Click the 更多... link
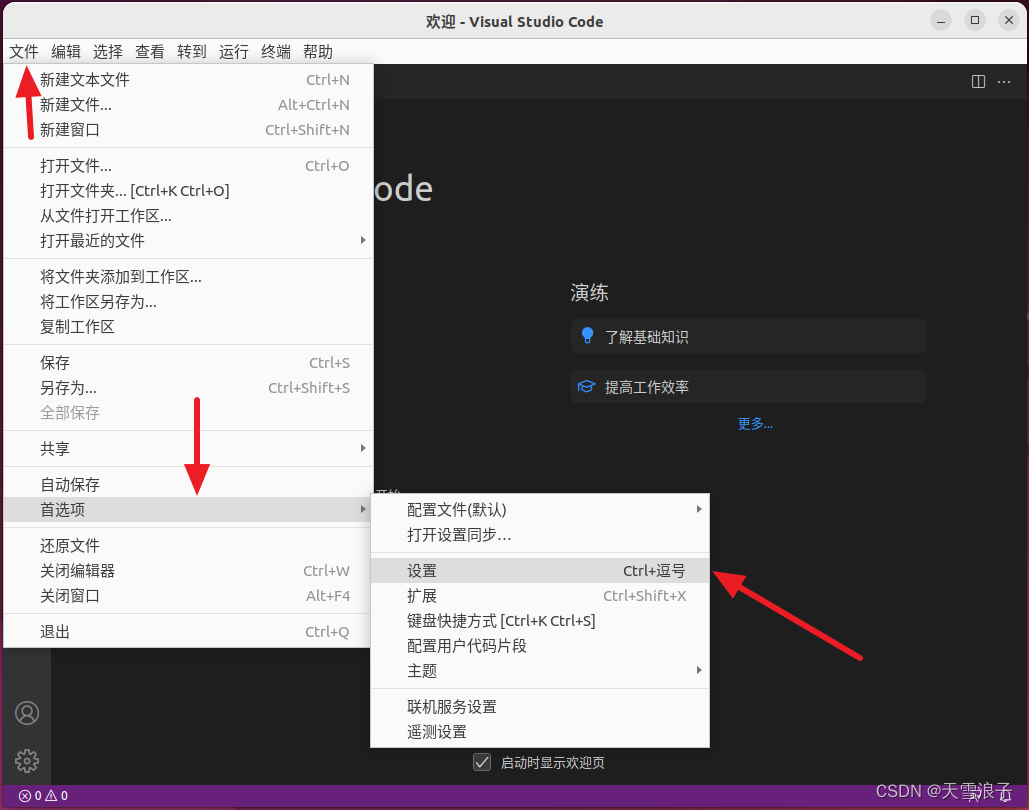 point(755,423)
